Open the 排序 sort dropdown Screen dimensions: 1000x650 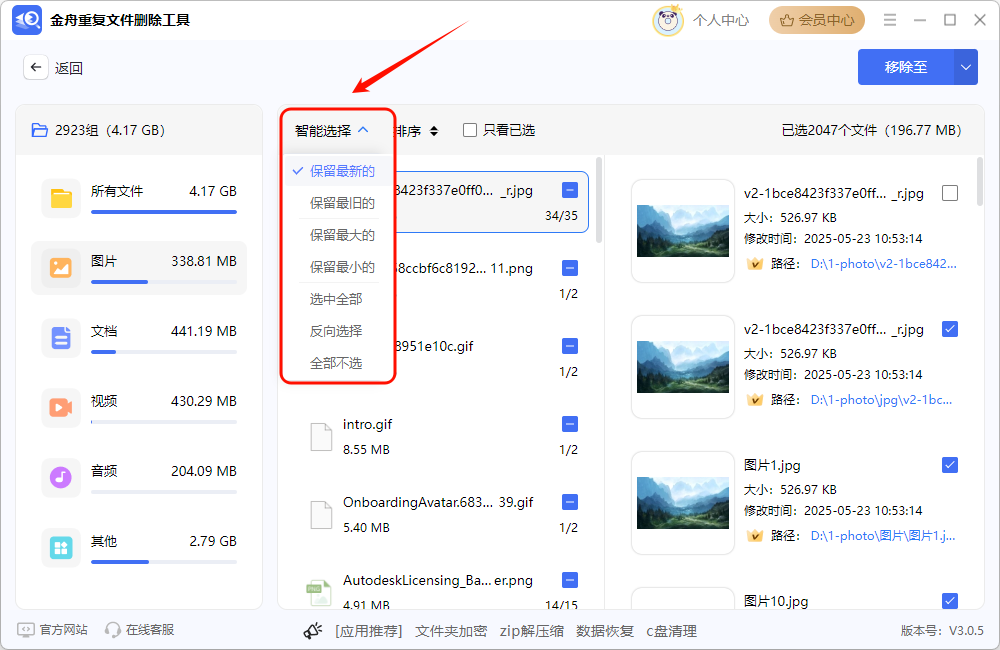coord(417,131)
